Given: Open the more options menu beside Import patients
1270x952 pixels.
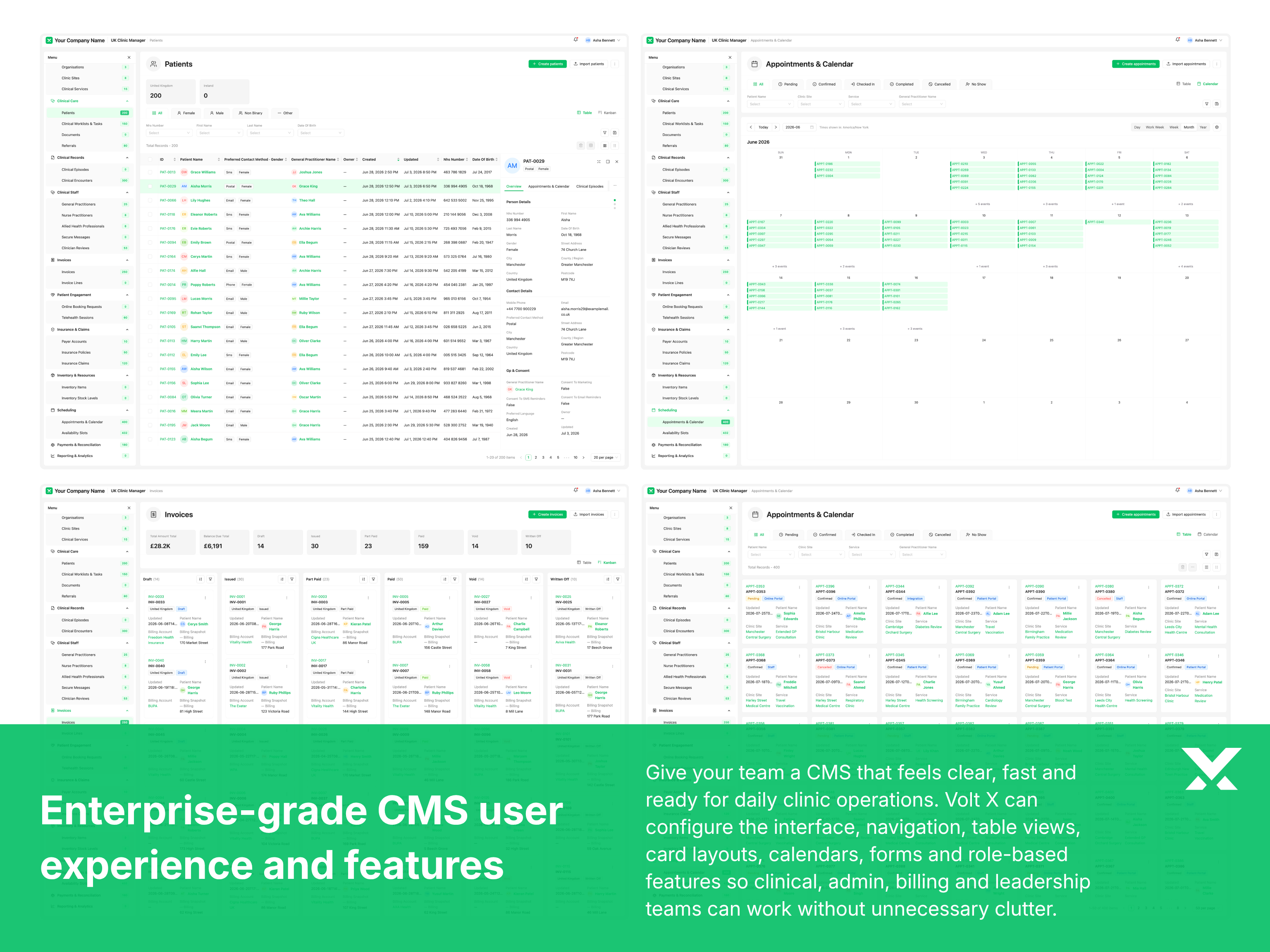Looking at the screenshot, I should [x=614, y=64].
